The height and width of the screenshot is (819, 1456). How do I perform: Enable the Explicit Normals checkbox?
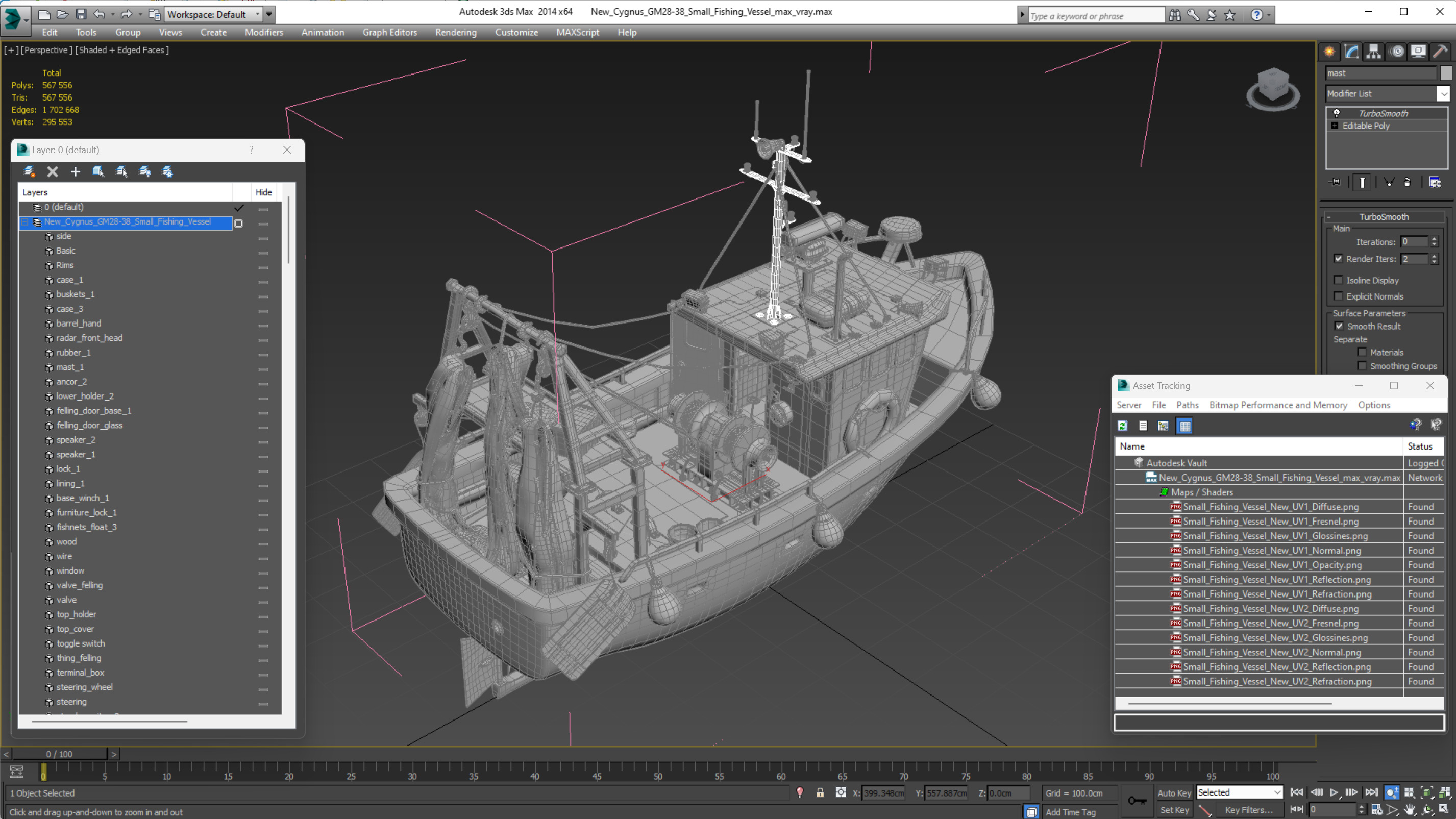(x=1339, y=296)
